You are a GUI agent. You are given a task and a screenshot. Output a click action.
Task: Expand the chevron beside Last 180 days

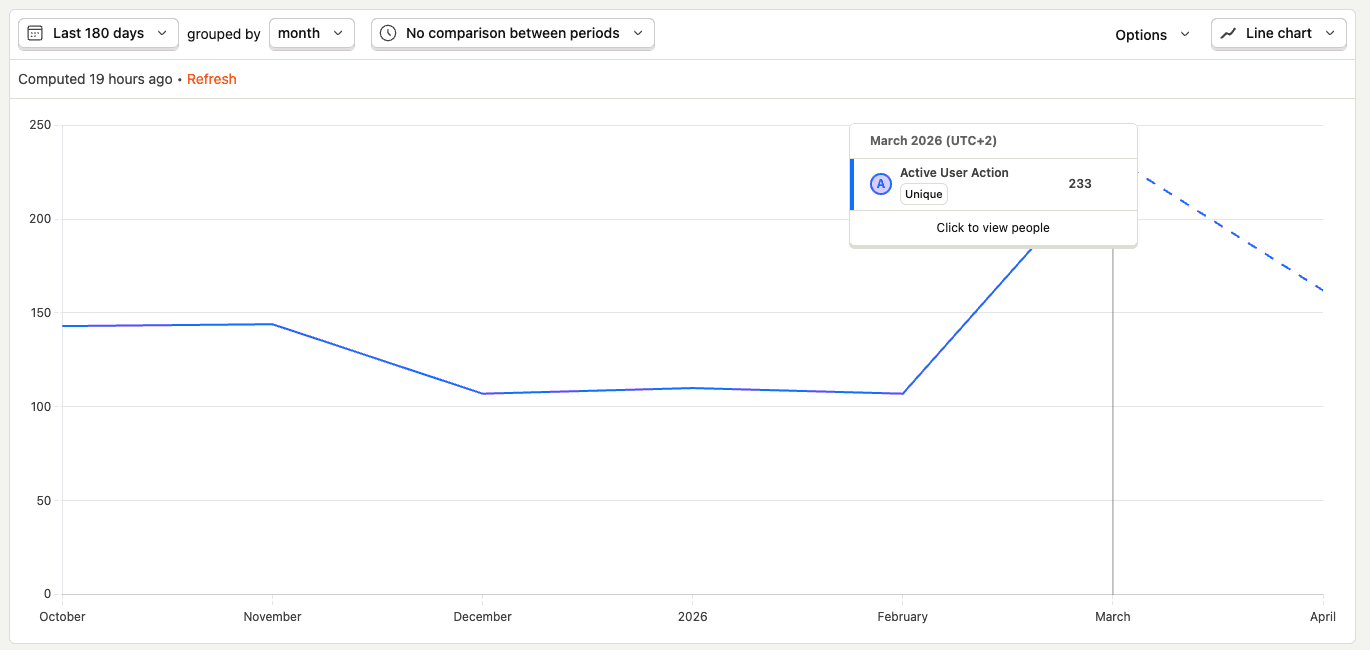162,33
